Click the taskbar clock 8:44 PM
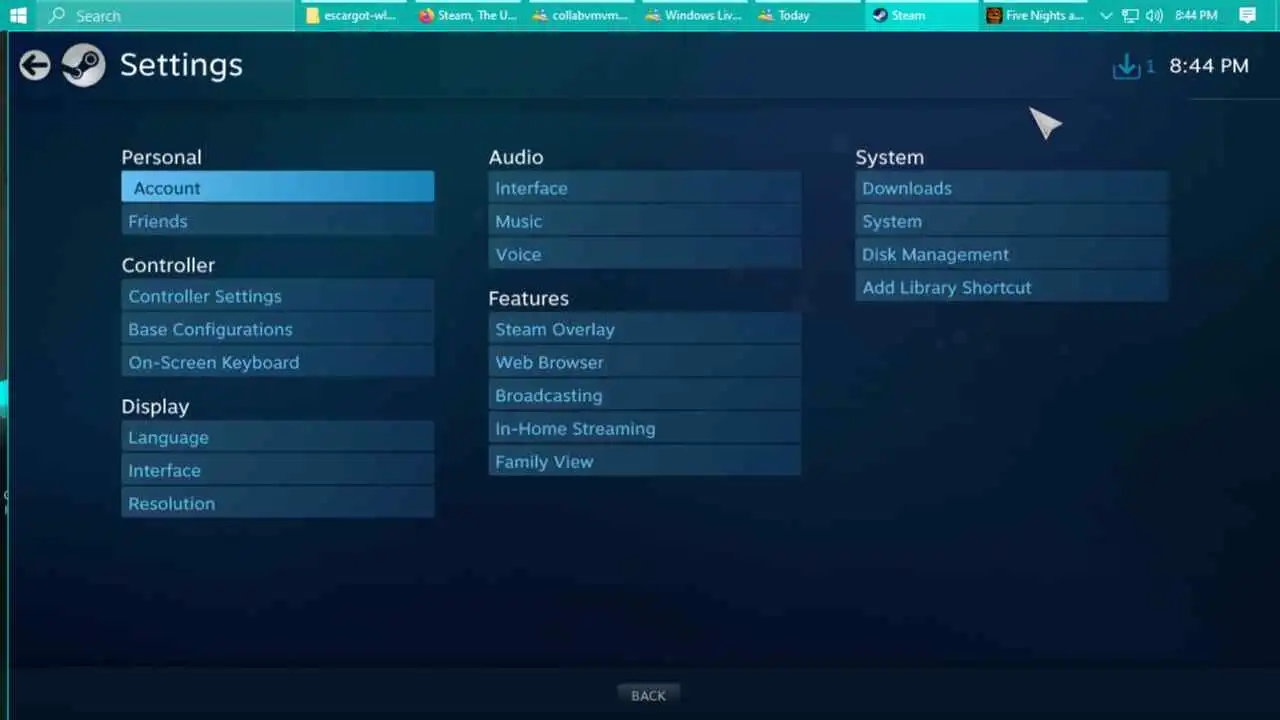 (1196, 15)
